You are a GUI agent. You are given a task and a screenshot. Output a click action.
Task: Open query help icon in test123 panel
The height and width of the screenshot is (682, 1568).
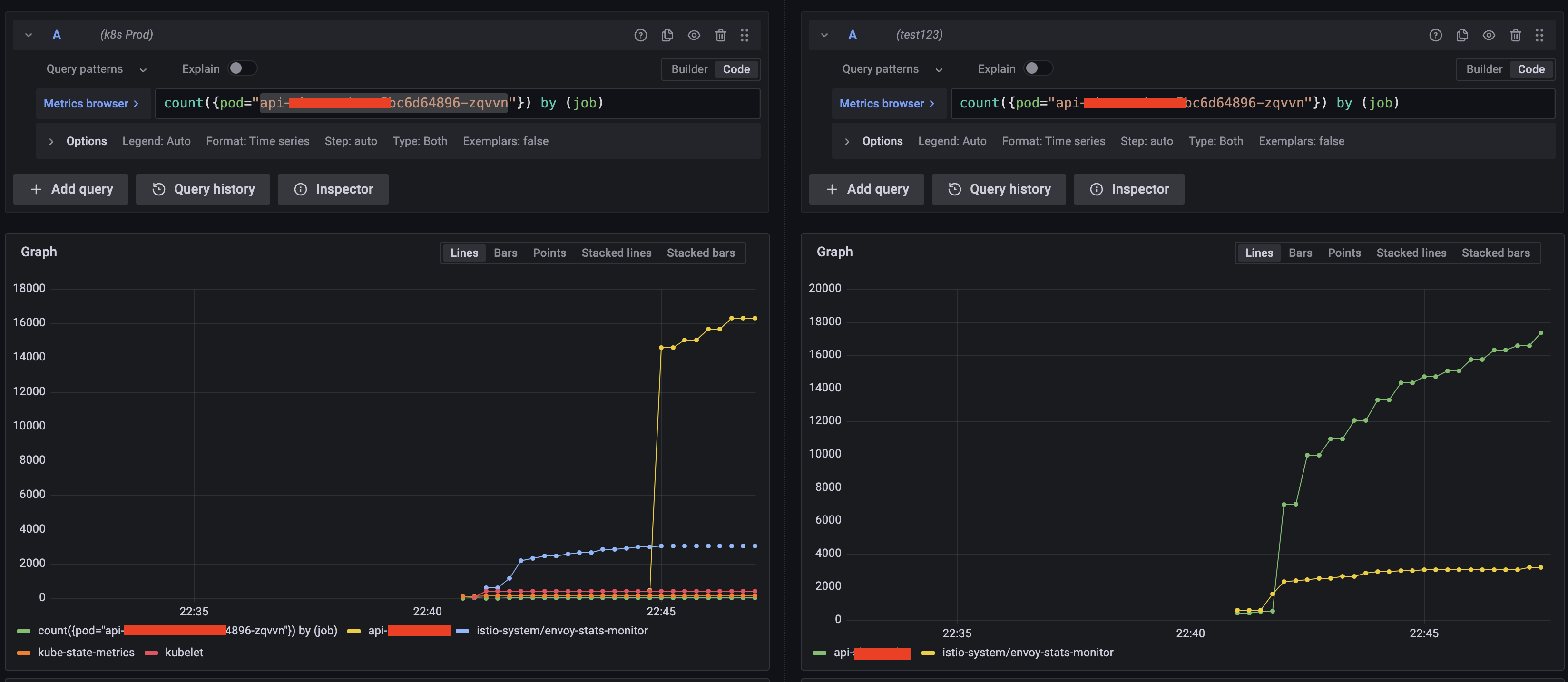pos(1435,35)
